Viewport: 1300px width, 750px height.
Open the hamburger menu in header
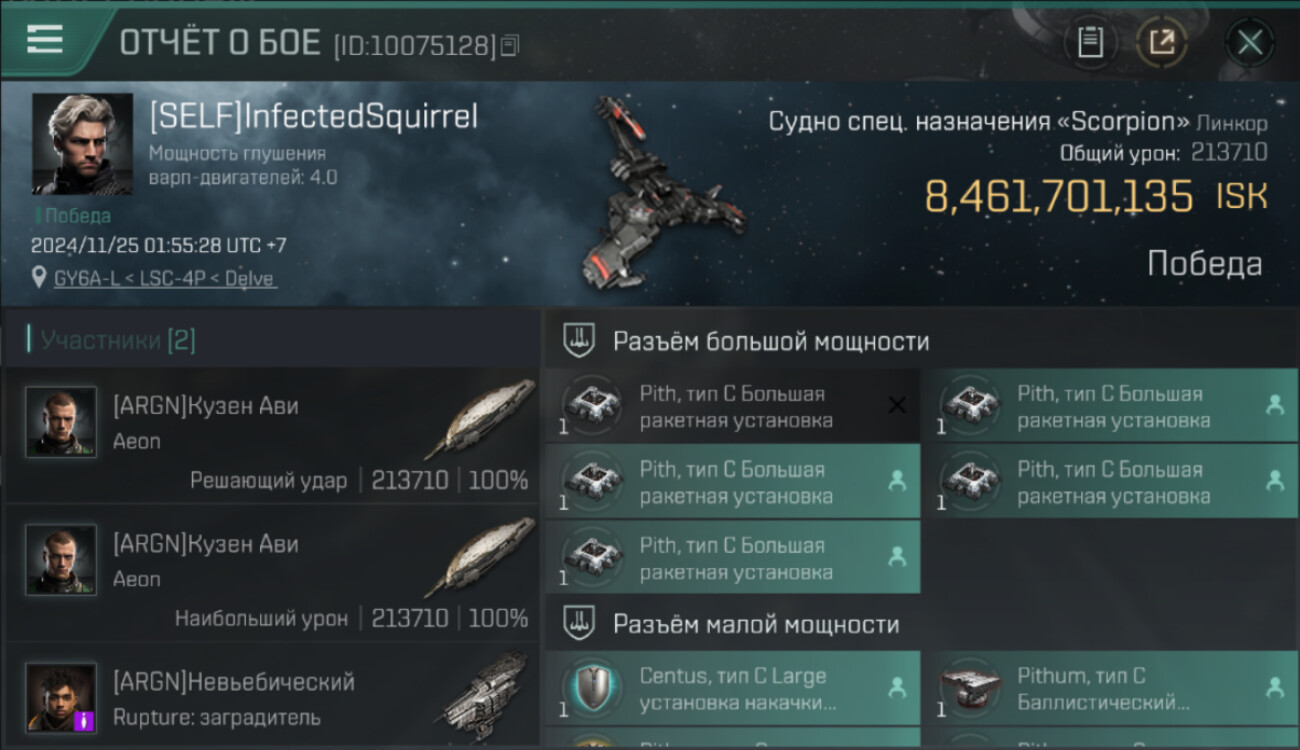pyautogui.click(x=45, y=40)
